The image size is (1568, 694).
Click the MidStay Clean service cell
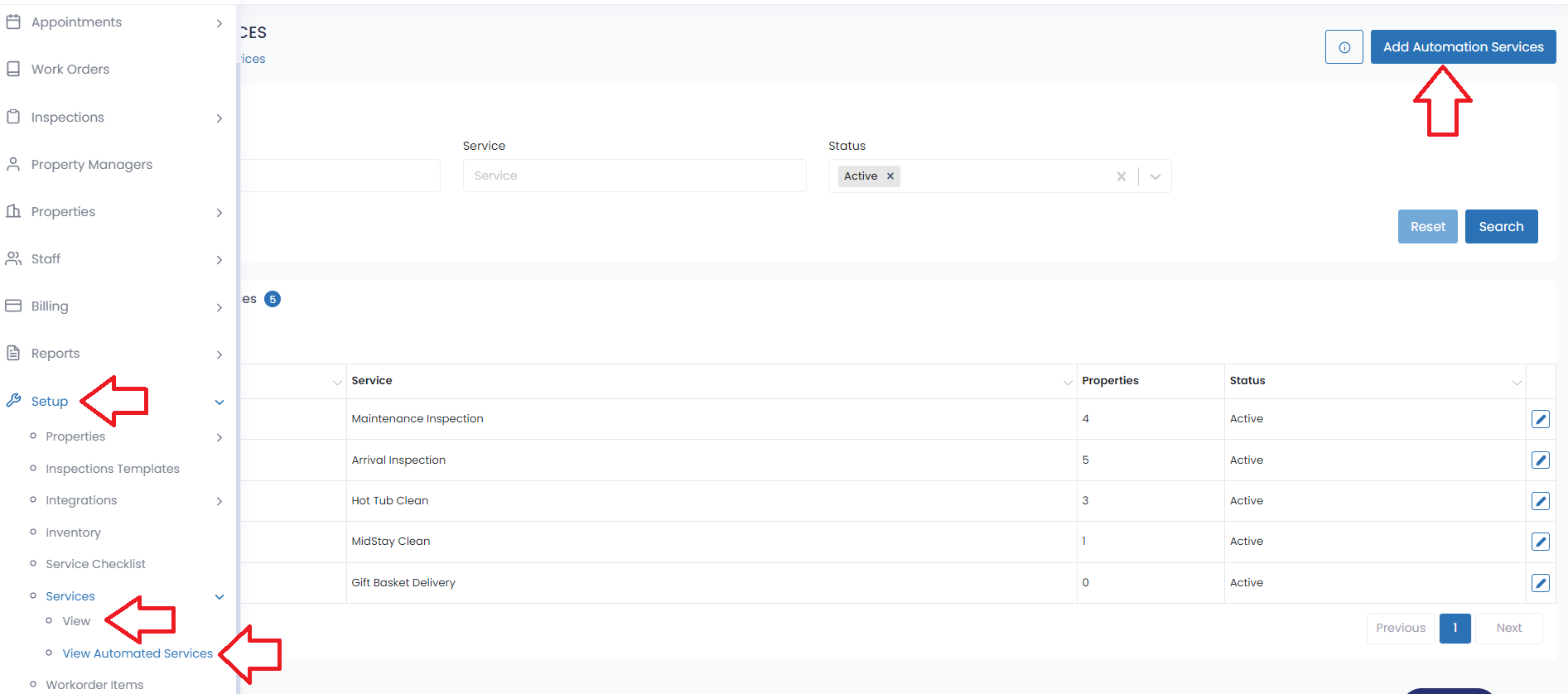(712, 542)
